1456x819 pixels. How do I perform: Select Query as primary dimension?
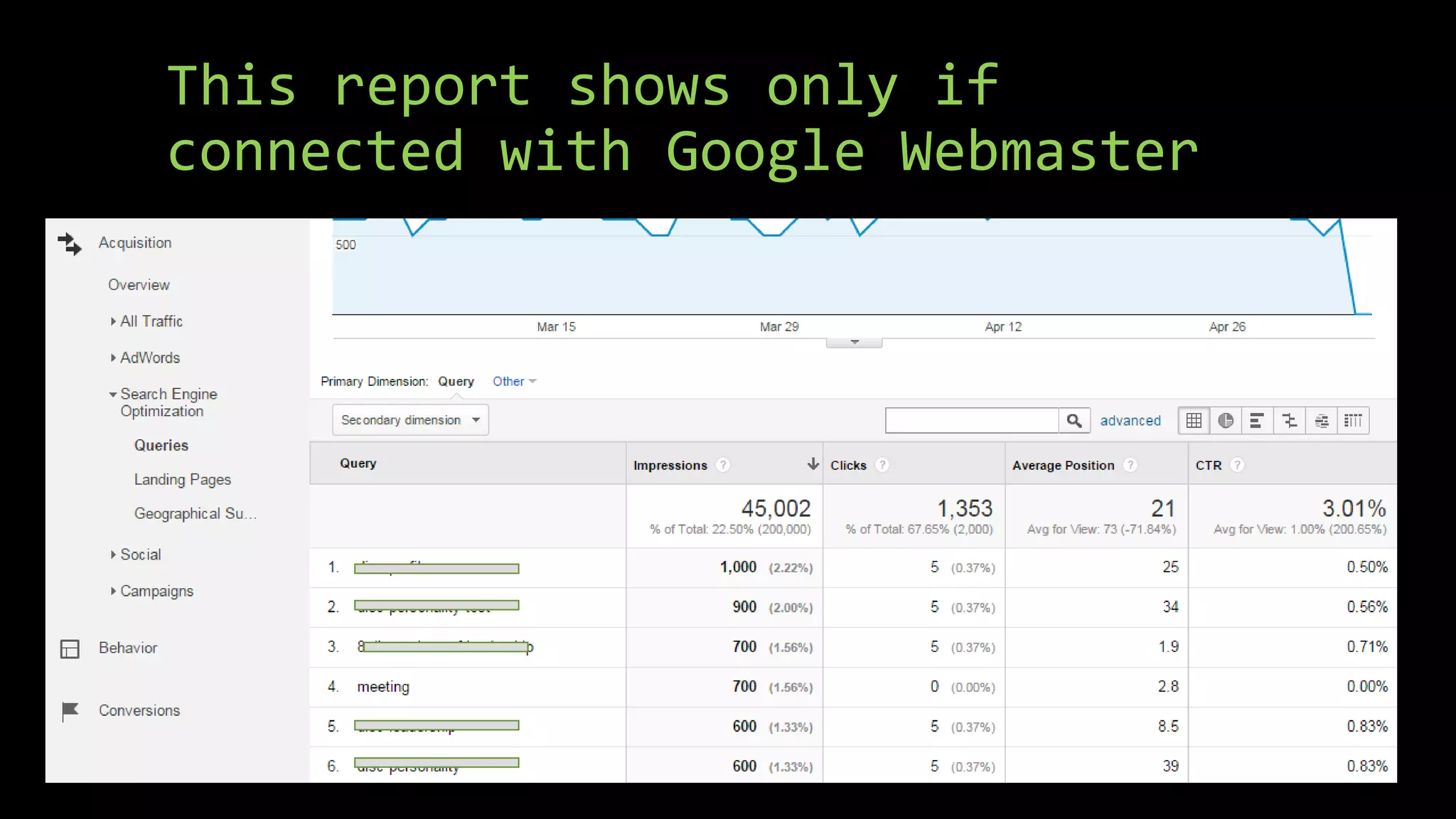(456, 382)
